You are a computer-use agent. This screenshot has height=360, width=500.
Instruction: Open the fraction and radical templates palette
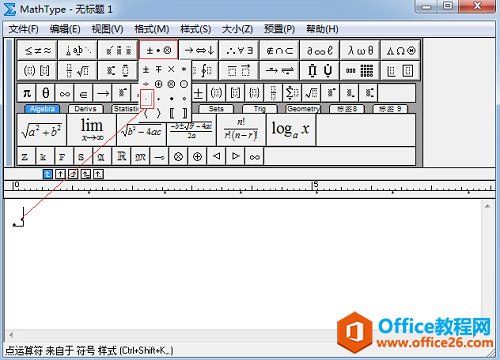(78, 70)
